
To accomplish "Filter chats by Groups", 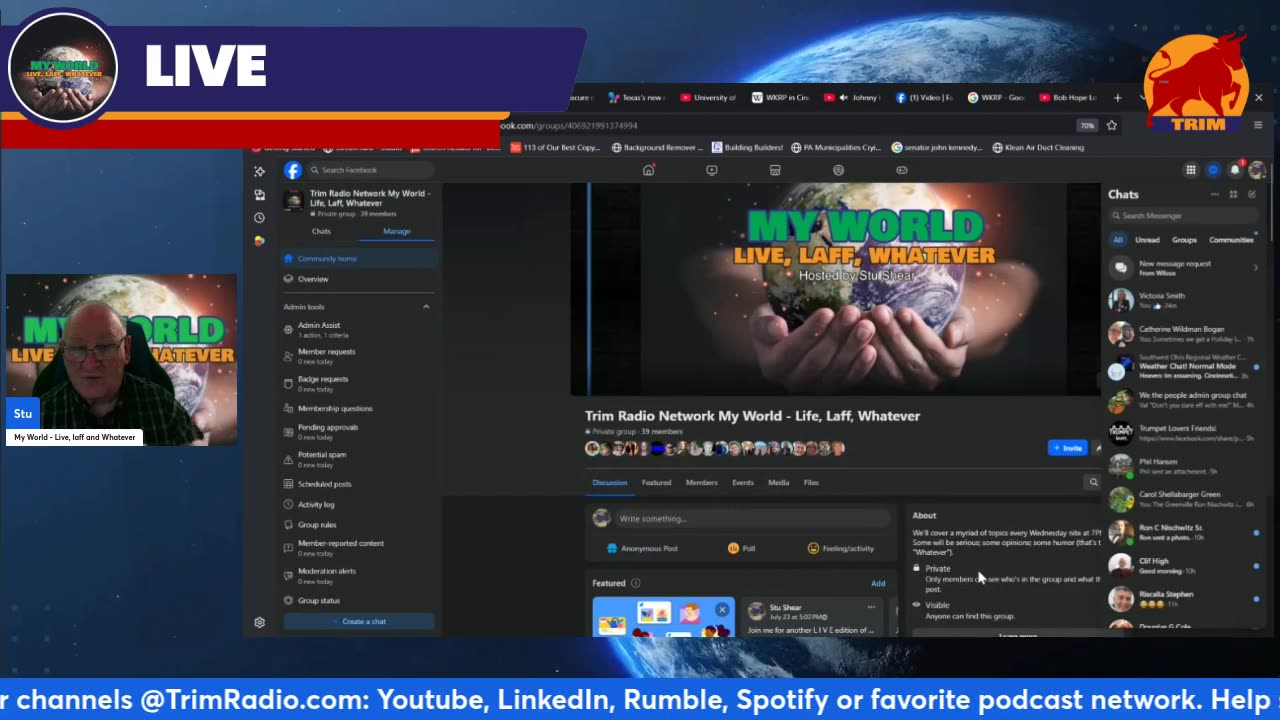I will pos(1185,240).
